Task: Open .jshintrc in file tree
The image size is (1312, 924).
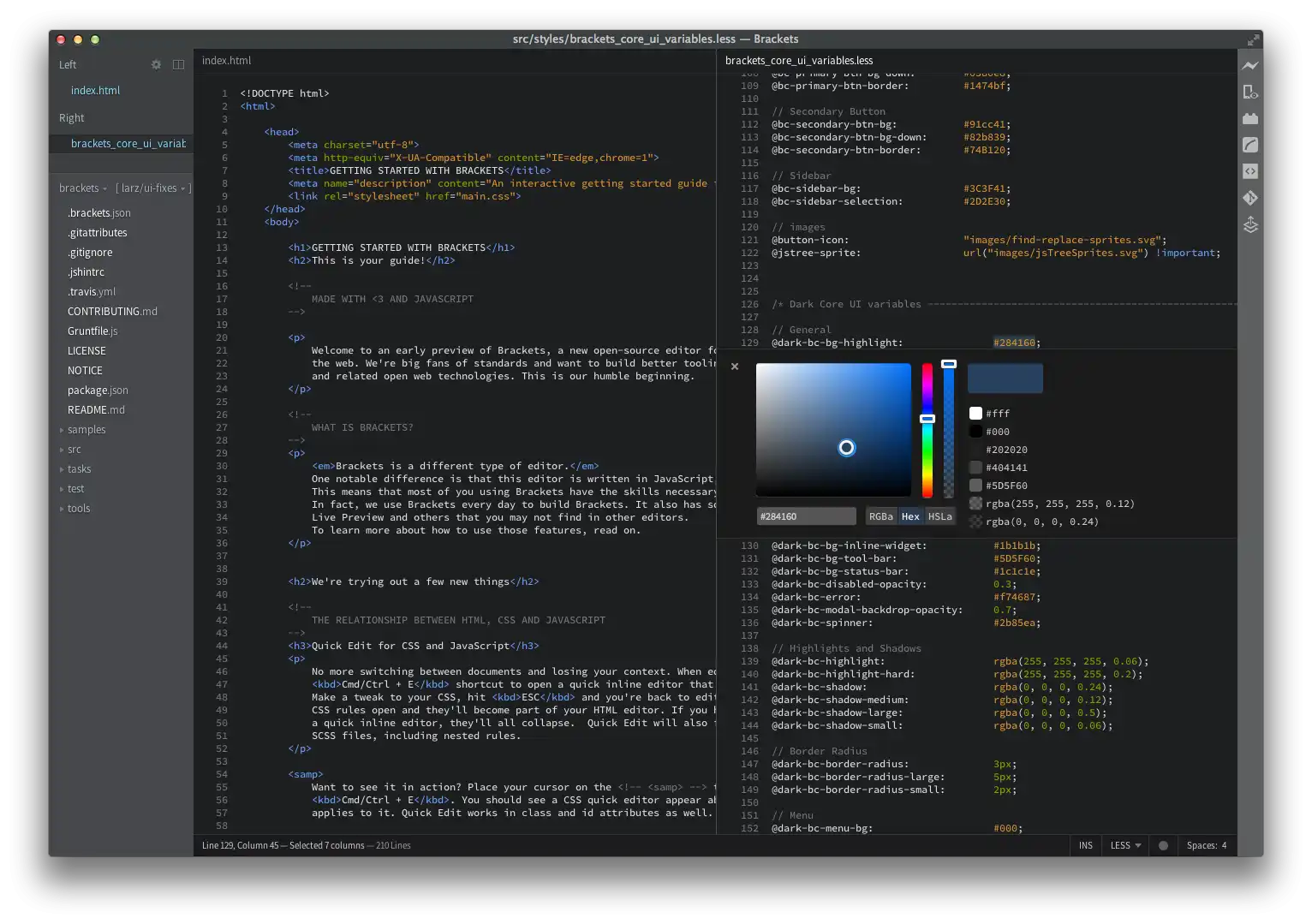Action: 86,272
